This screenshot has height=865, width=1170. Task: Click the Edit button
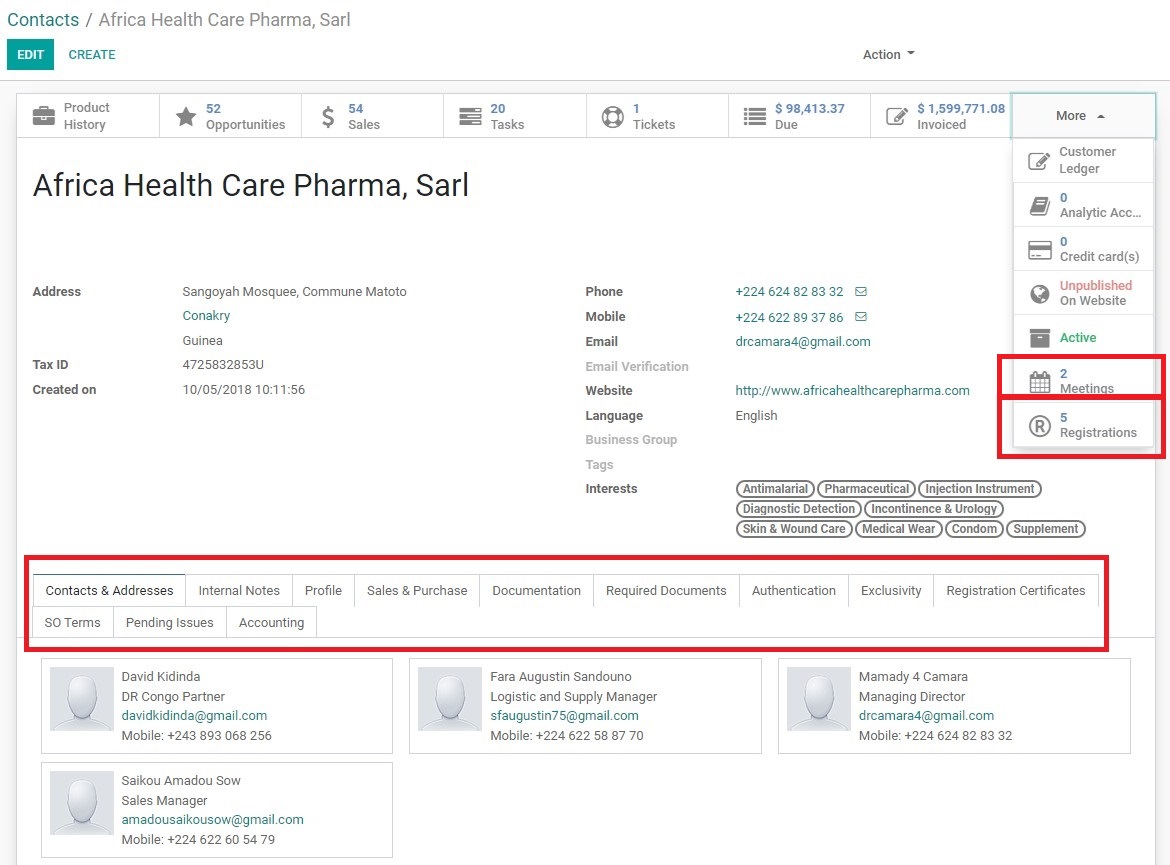[31, 54]
